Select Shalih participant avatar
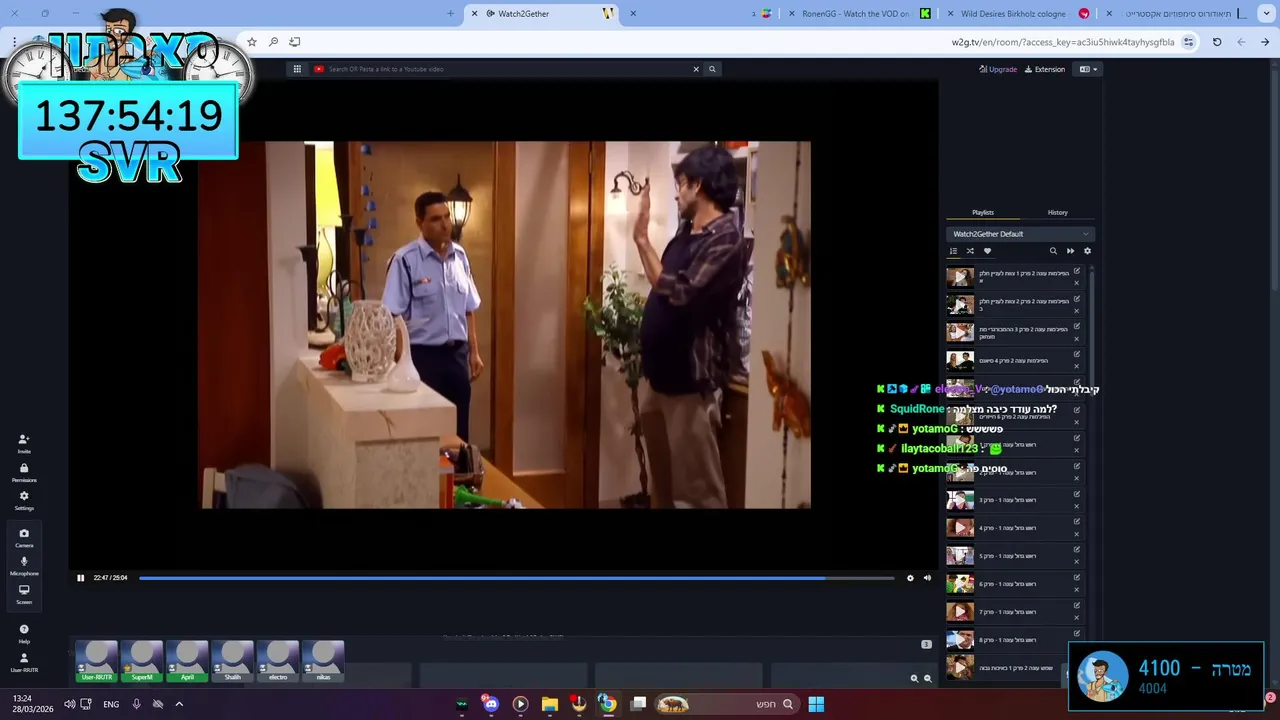The image size is (1280, 720). pyautogui.click(x=232, y=661)
